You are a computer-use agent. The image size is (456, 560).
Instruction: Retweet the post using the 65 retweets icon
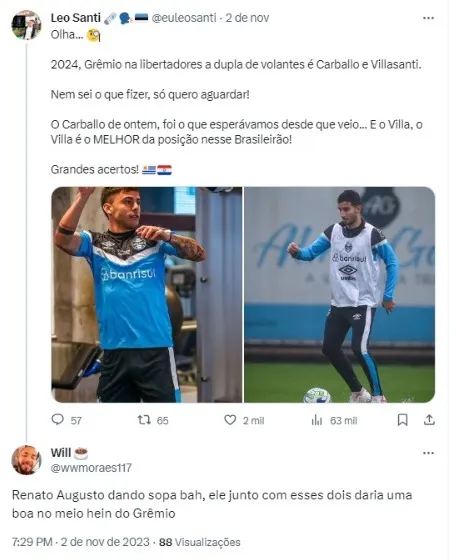tap(144, 420)
